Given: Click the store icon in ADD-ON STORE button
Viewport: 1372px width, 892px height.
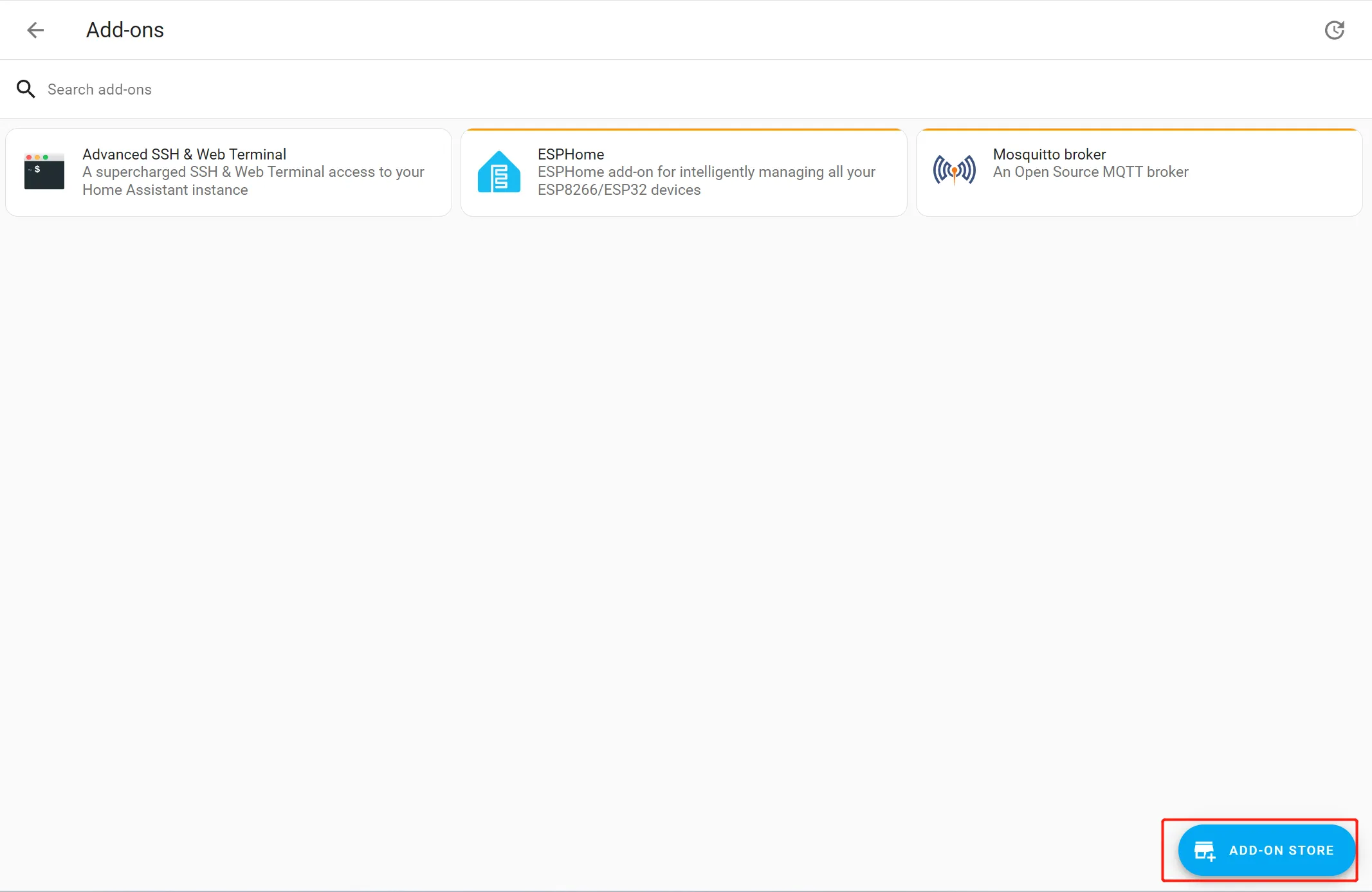Looking at the screenshot, I should click(x=1204, y=851).
